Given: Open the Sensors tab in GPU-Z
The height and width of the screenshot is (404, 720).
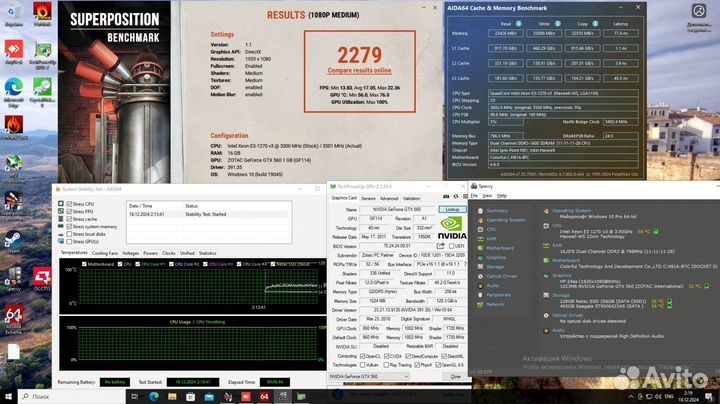Looking at the screenshot, I should click(x=369, y=198).
